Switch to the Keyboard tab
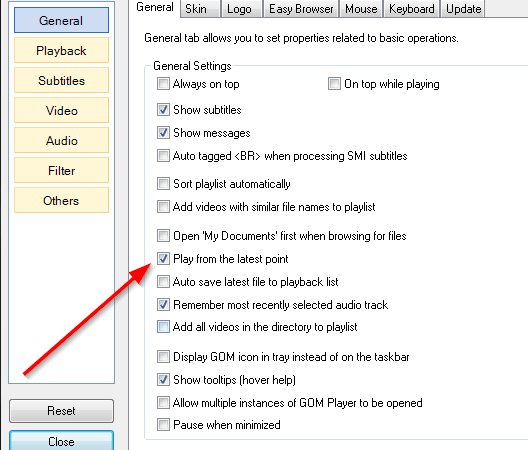The width and height of the screenshot is (528, 450). click(x=411, y=9)
